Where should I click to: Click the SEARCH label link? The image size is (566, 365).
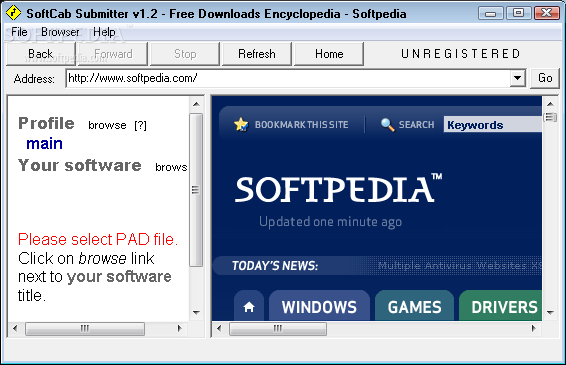click(416, 125)
